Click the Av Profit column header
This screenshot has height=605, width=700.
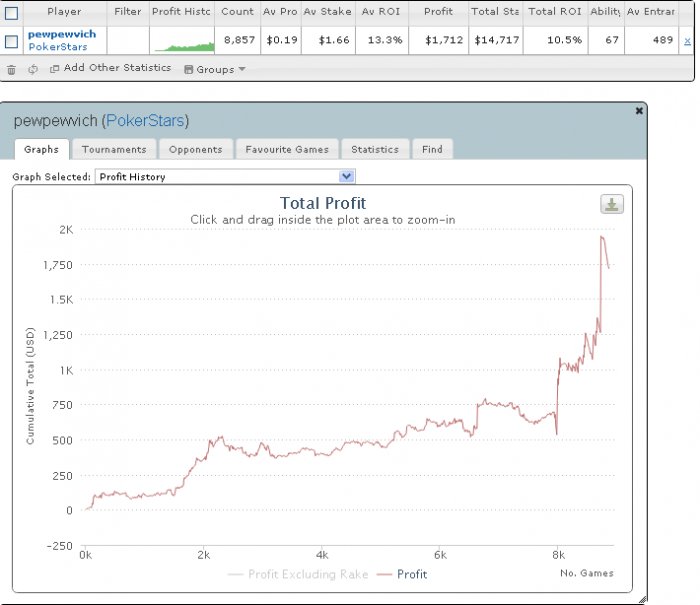pyautogui.click(x=280, y=12)
